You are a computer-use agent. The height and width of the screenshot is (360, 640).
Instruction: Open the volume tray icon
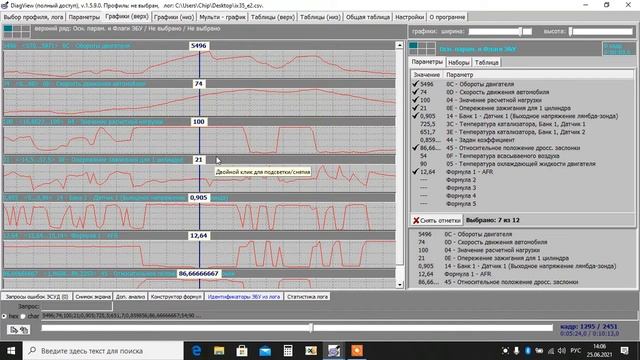coord(562,351)
